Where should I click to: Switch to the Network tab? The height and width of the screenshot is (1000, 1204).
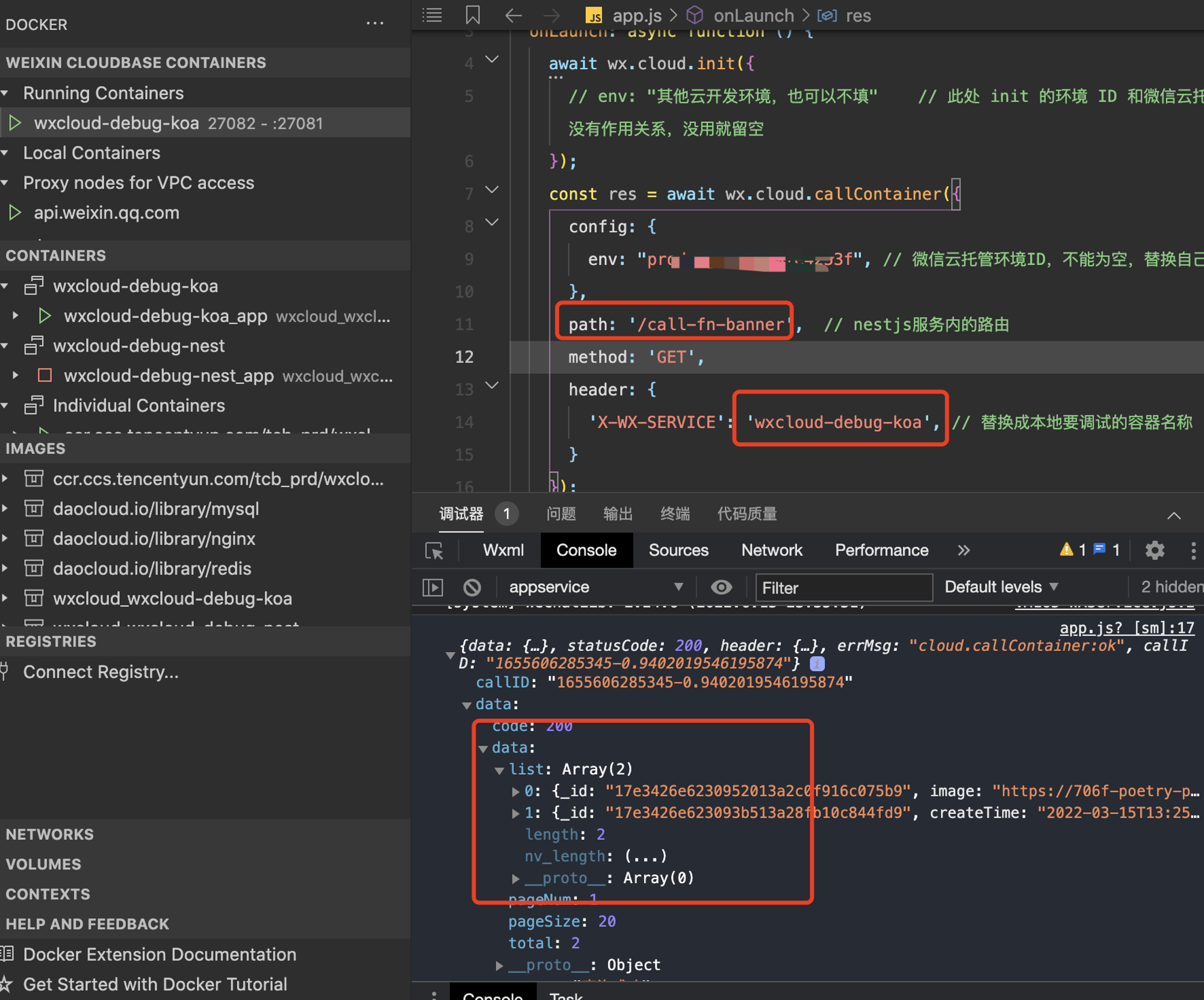coord(771,550)
